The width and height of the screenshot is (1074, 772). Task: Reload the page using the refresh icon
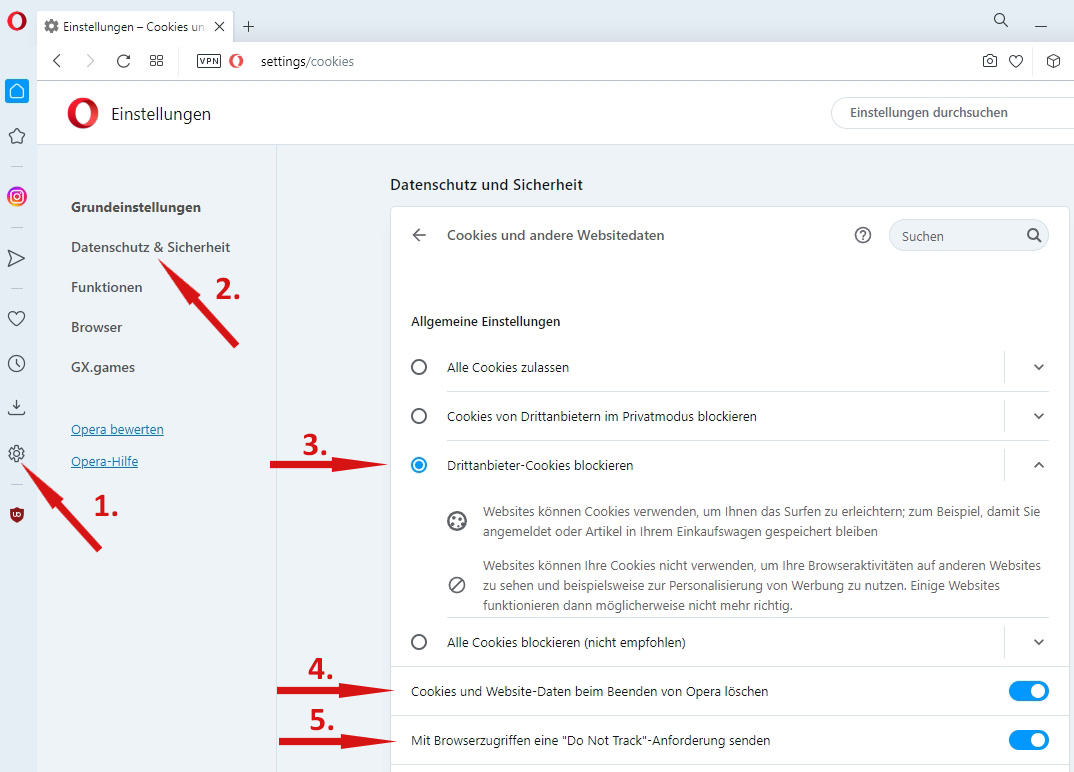[124, 61]
